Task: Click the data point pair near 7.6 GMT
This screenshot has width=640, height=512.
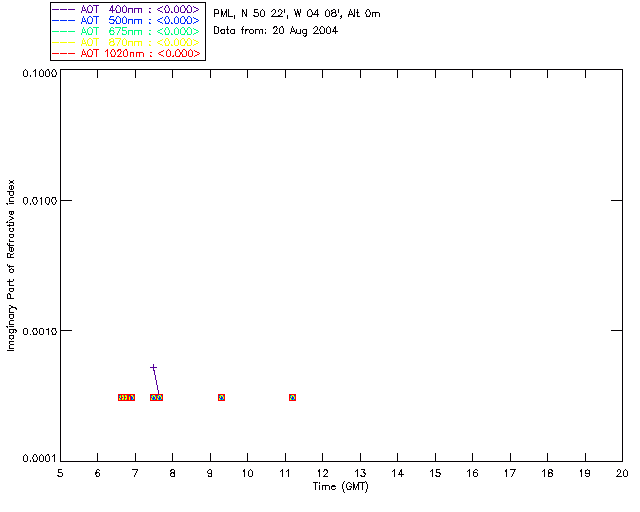Action: tap(156, 397)
